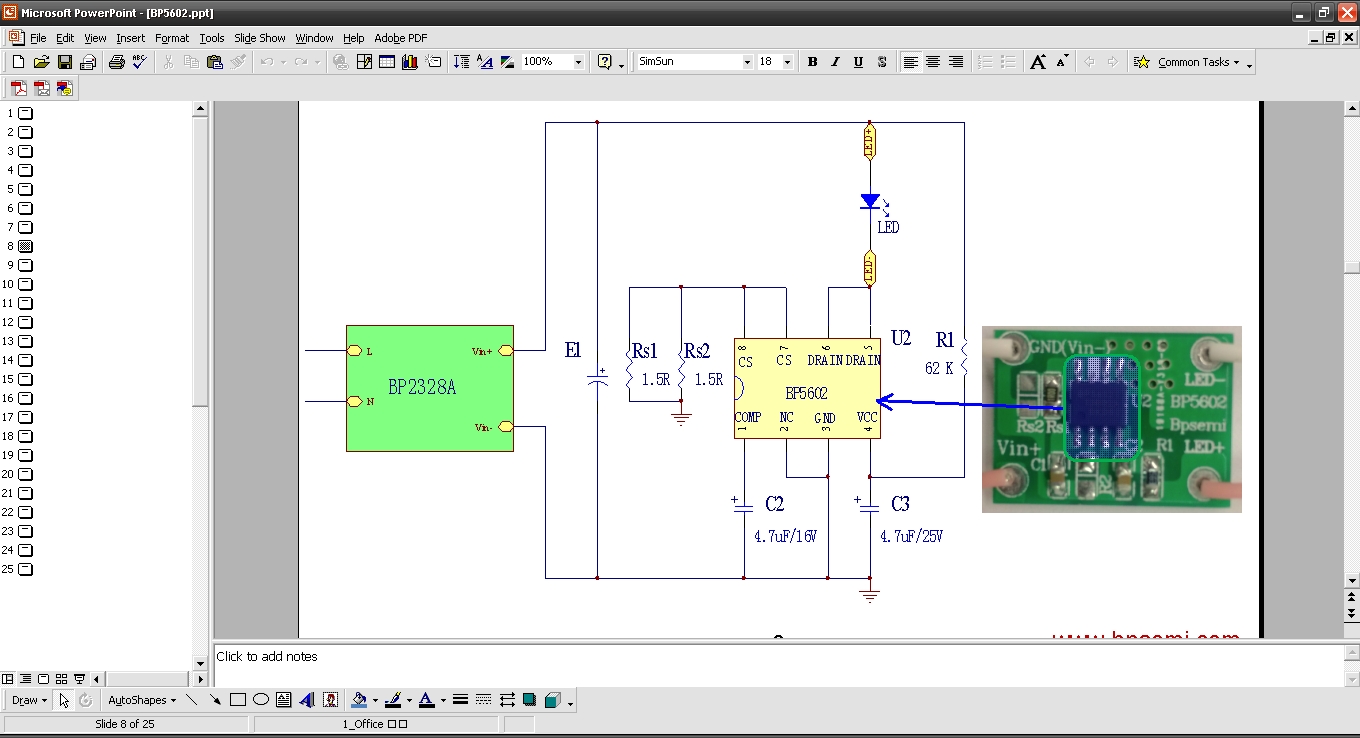
Task: Run the spelling check tool
Action: pyautogui.click(x=139, y=62)
